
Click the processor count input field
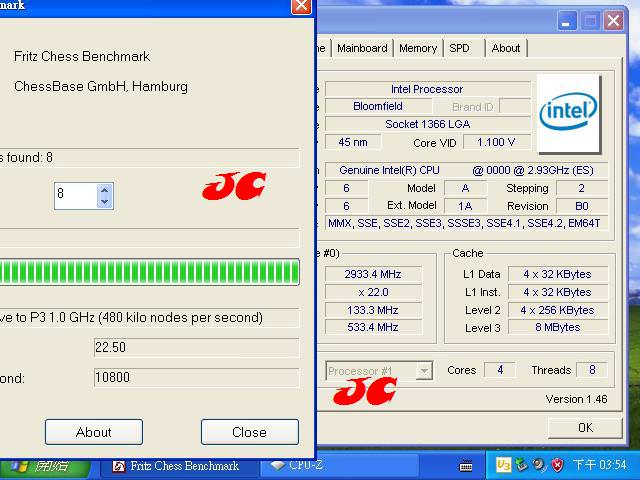[76, 196]
